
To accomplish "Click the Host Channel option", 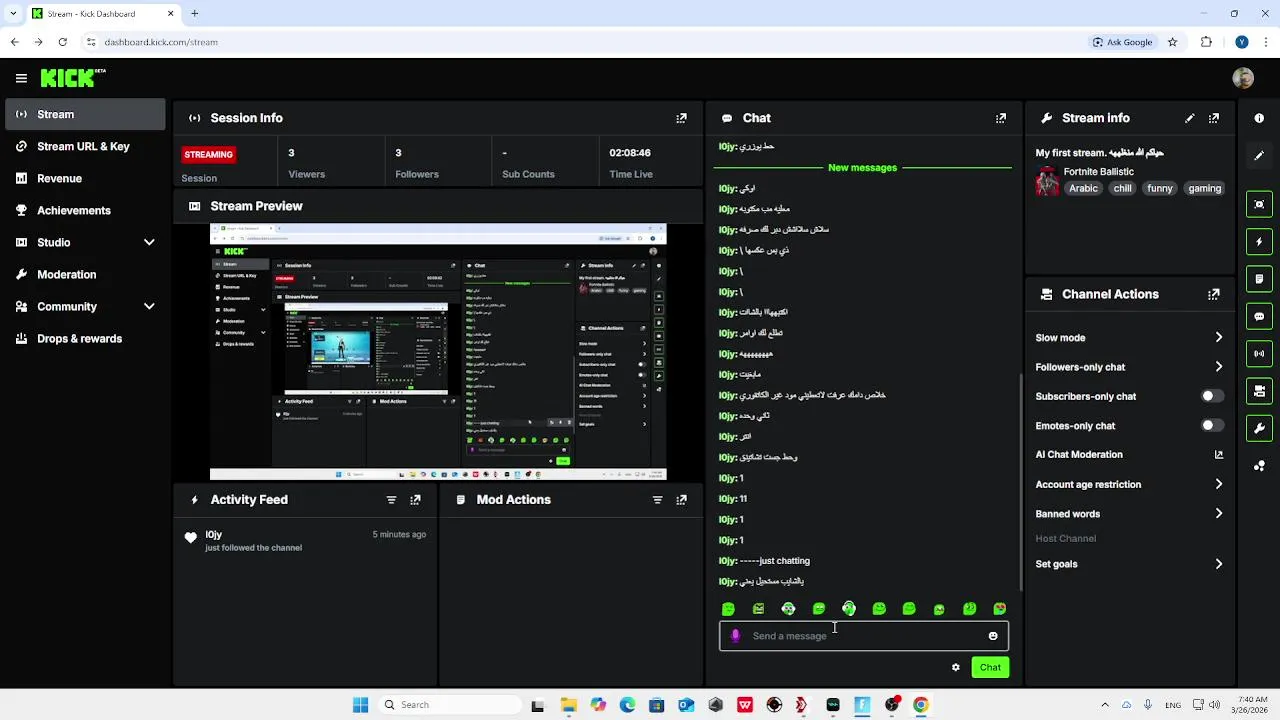I will (x=1066, y=538).
